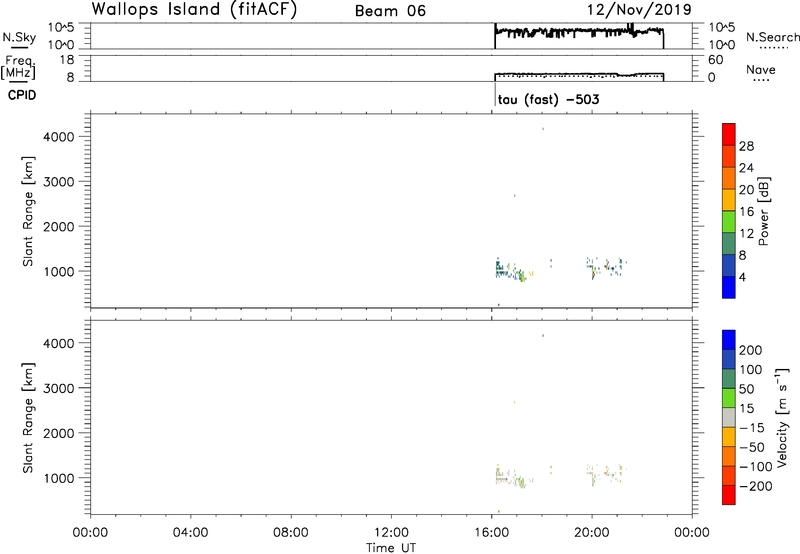Image resolution: width=800 pixels, height=554 pixels.
Task: Click the '200' velocity colorbar value
Action: pyautogui.click(x=751, y=350)
